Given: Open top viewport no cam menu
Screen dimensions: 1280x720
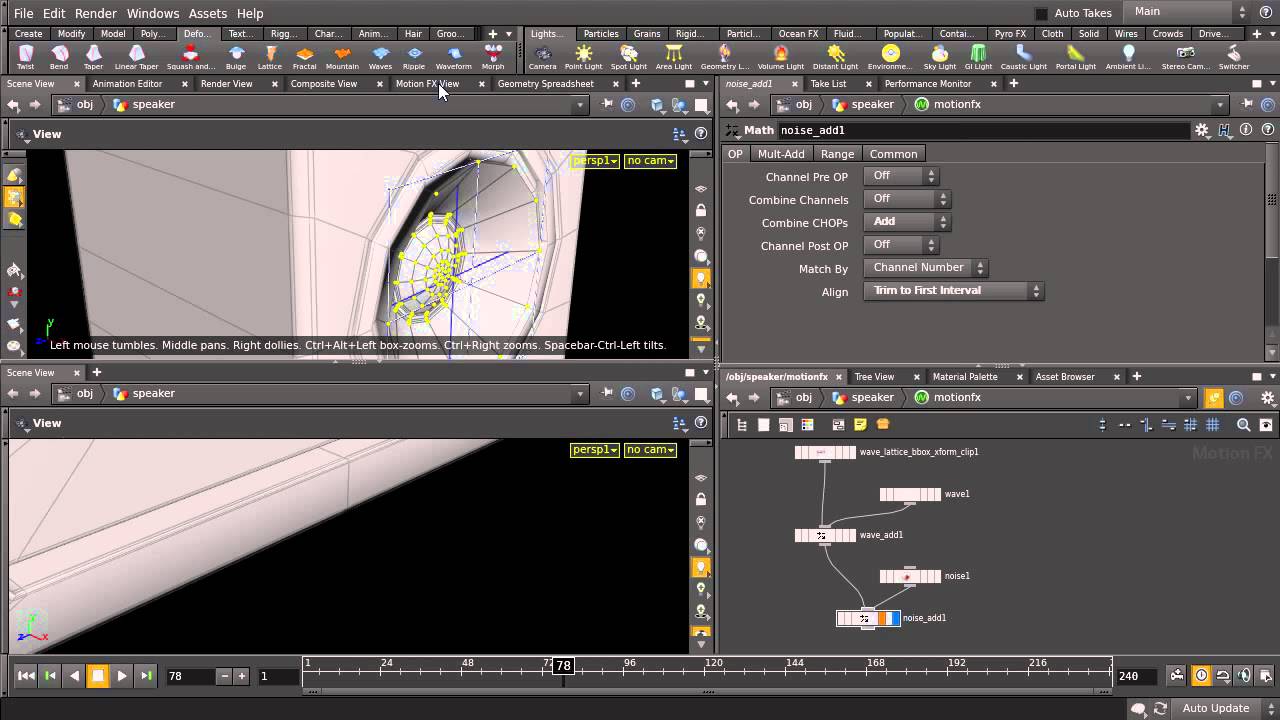Looking at the screenshot, I should [x=650, y=161].
